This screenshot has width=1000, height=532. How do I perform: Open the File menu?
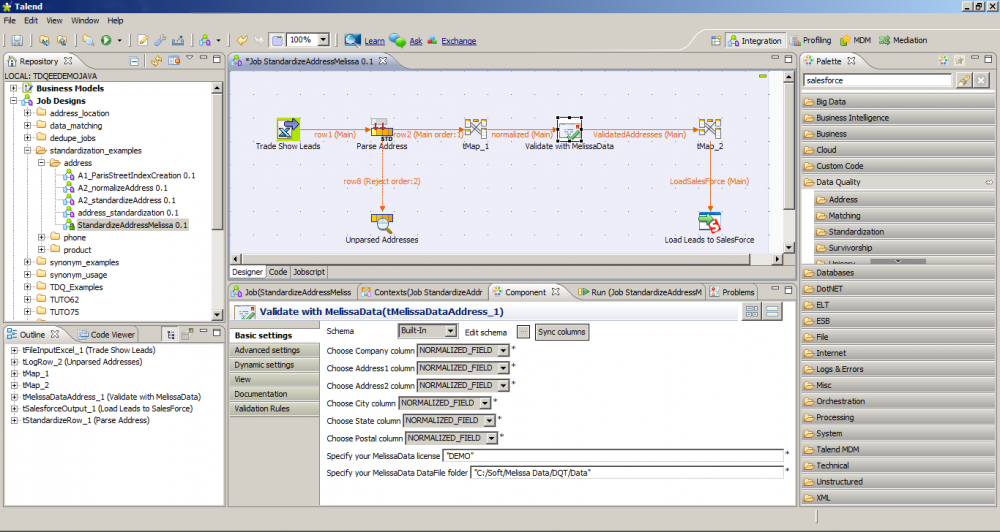pos(10,20)
